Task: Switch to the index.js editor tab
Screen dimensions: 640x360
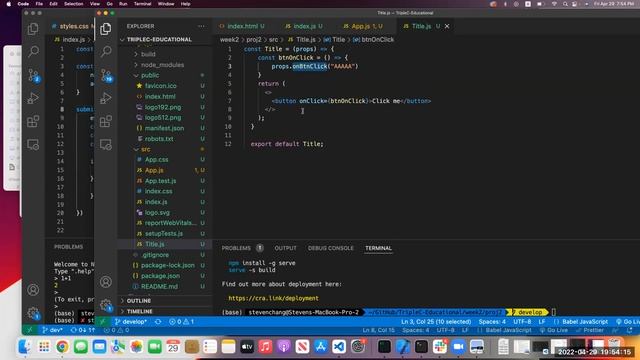Action: [x=304, y=26]
